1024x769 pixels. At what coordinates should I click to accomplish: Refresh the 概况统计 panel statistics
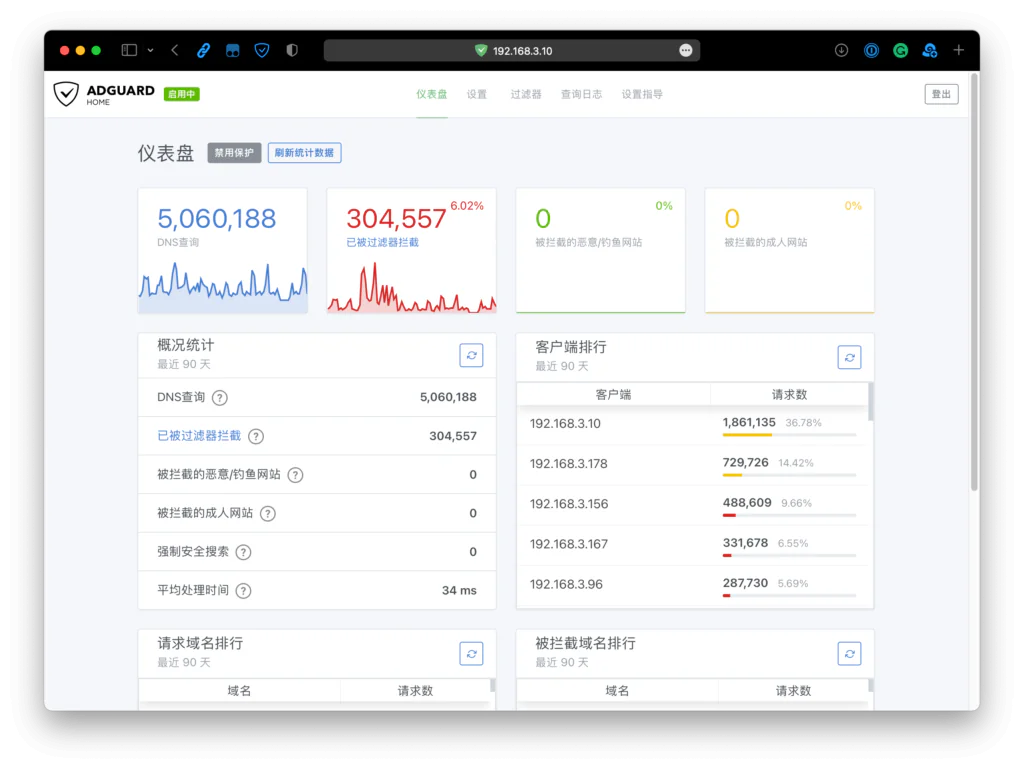pyautogui.click(x=471, y=355)
